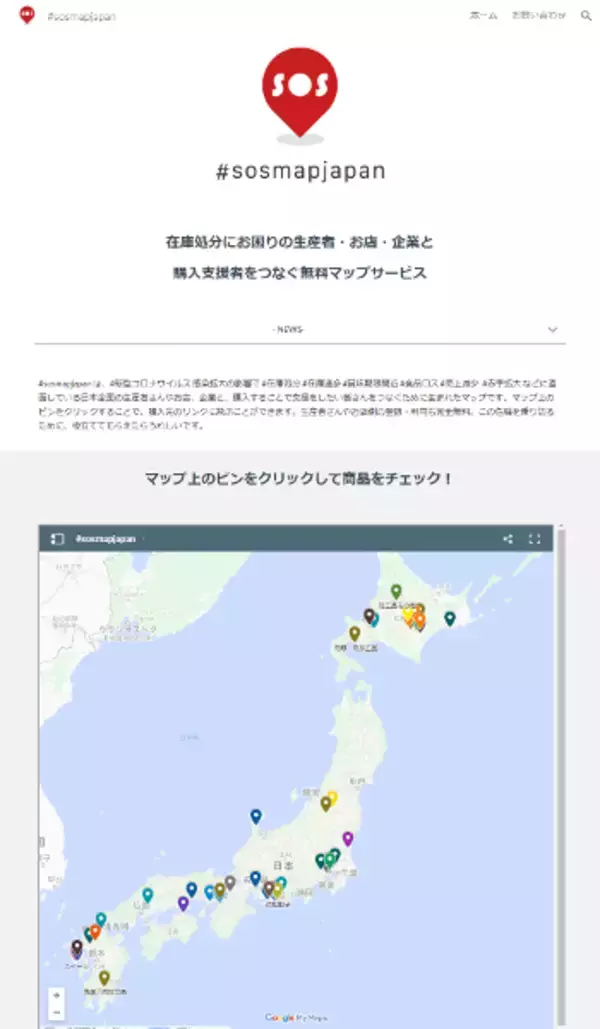Click the #sosmapjapan title in map toolbar
This screenshot has height=1029, width=600.
click(x=105, y=539)
